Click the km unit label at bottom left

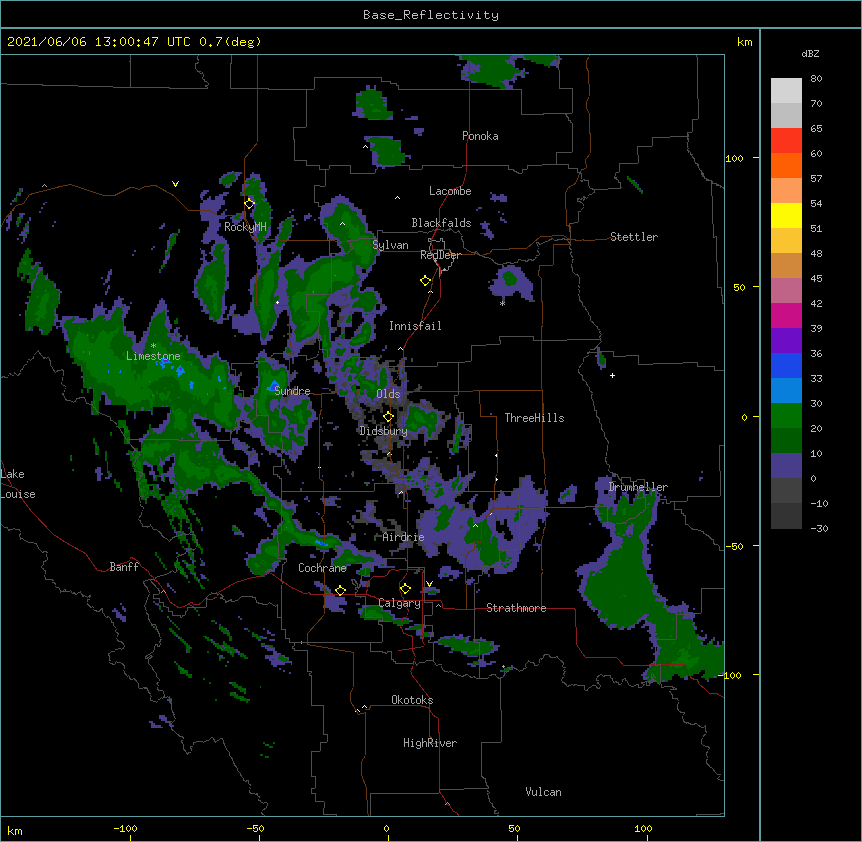point(15,830)
